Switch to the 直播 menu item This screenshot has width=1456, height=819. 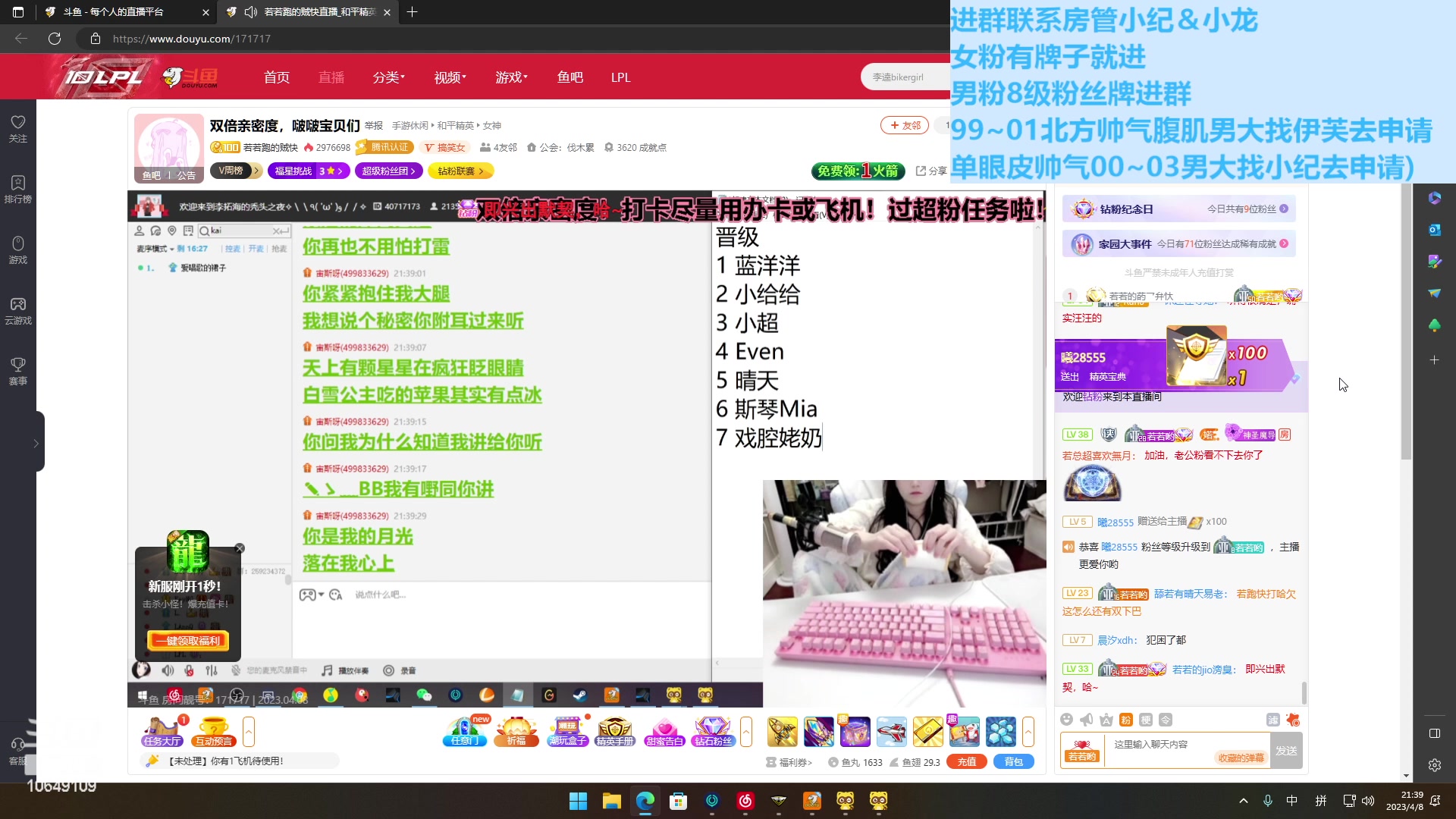coord(331,77)
